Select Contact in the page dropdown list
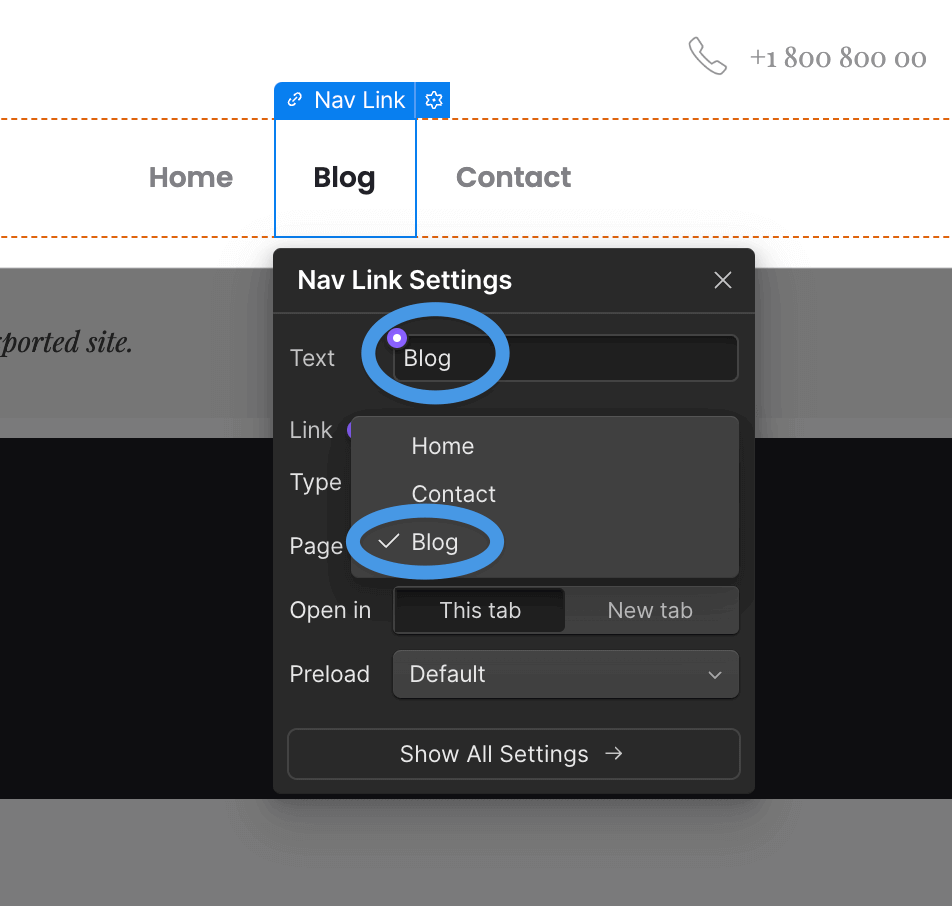 [x=545, y=494]
